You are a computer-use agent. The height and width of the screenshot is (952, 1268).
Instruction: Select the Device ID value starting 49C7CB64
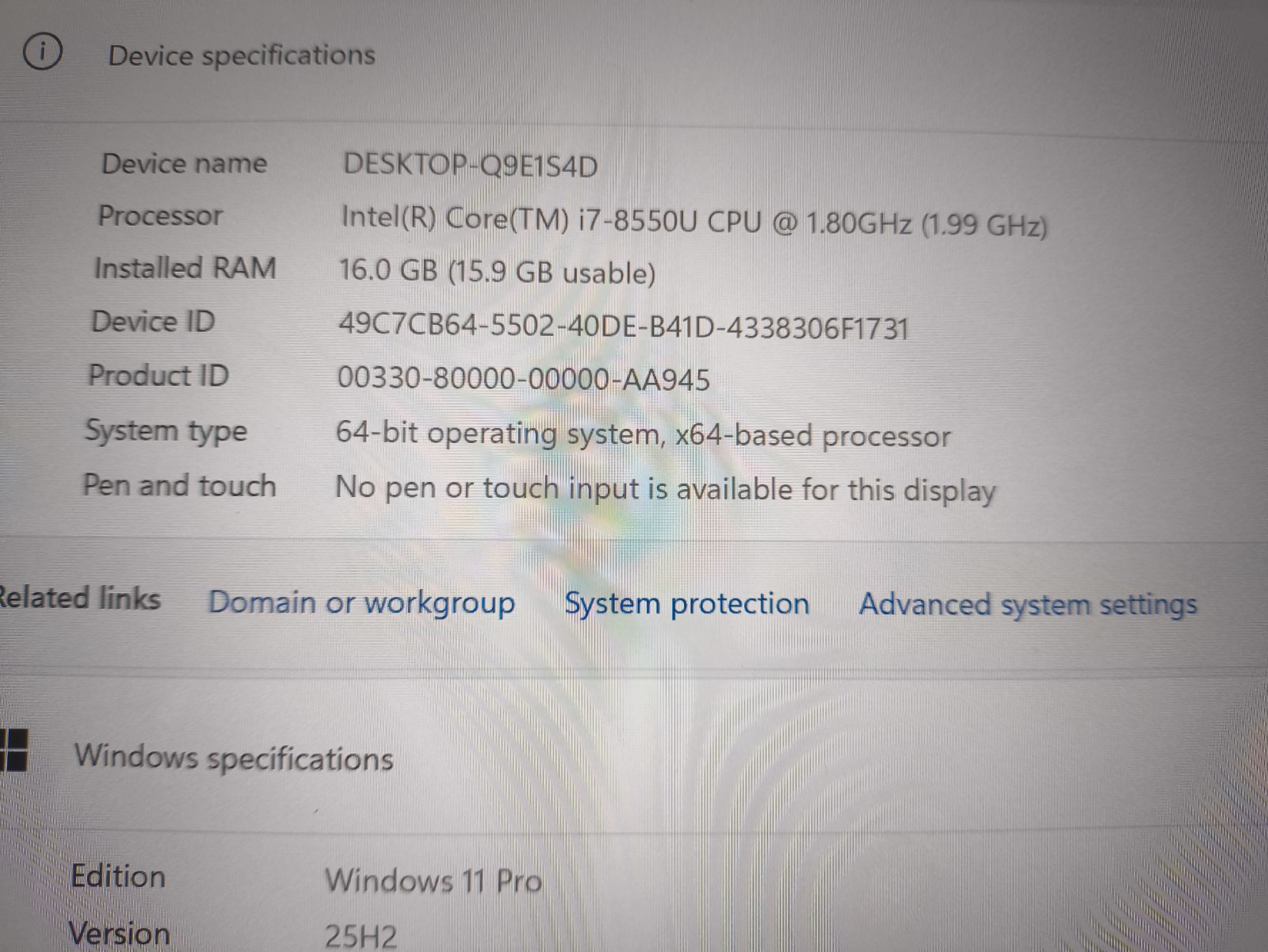pyautogui.click(x=623, y=326)
